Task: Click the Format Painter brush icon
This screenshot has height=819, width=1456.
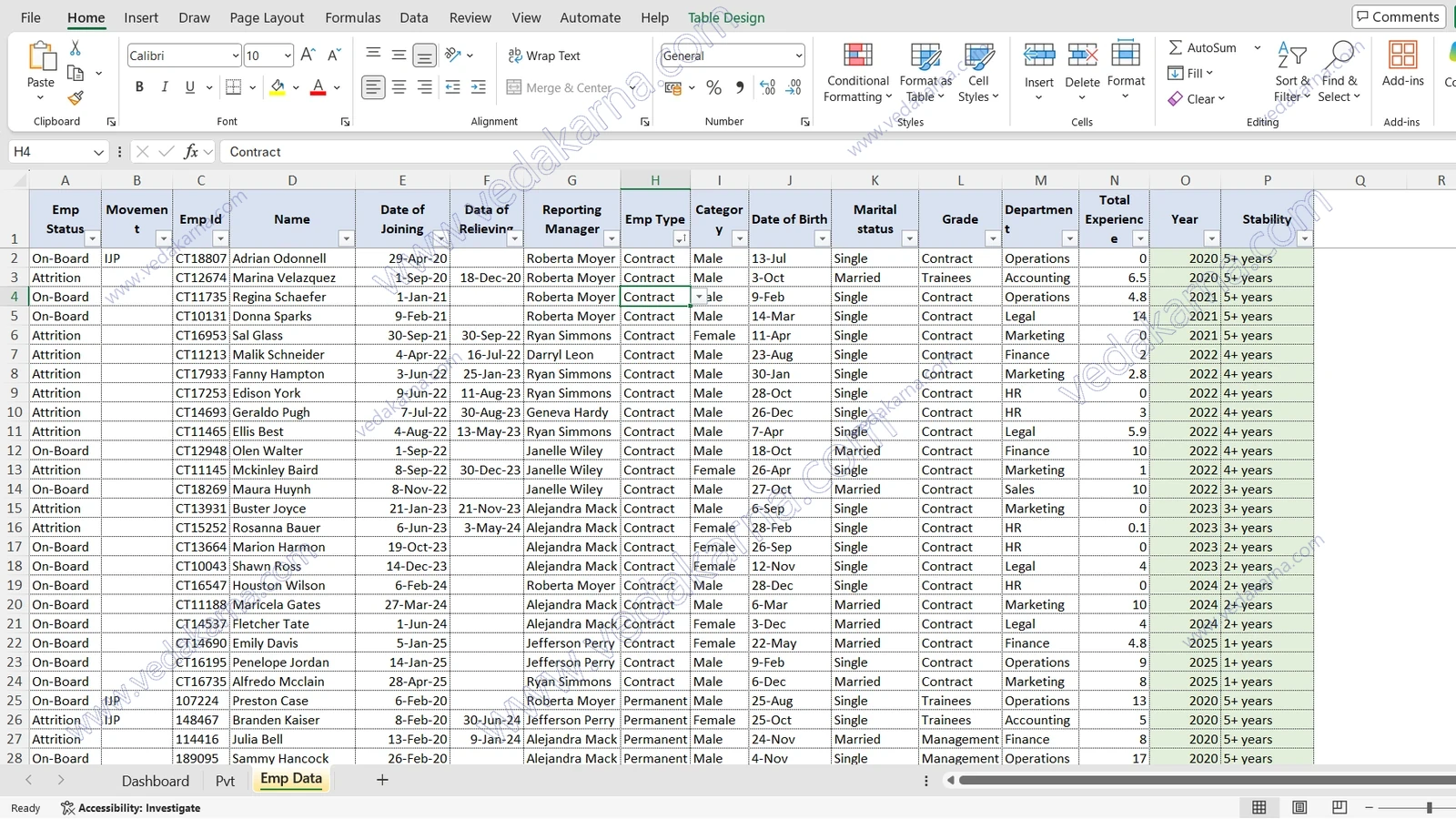Action: click(x=76, y=97)
